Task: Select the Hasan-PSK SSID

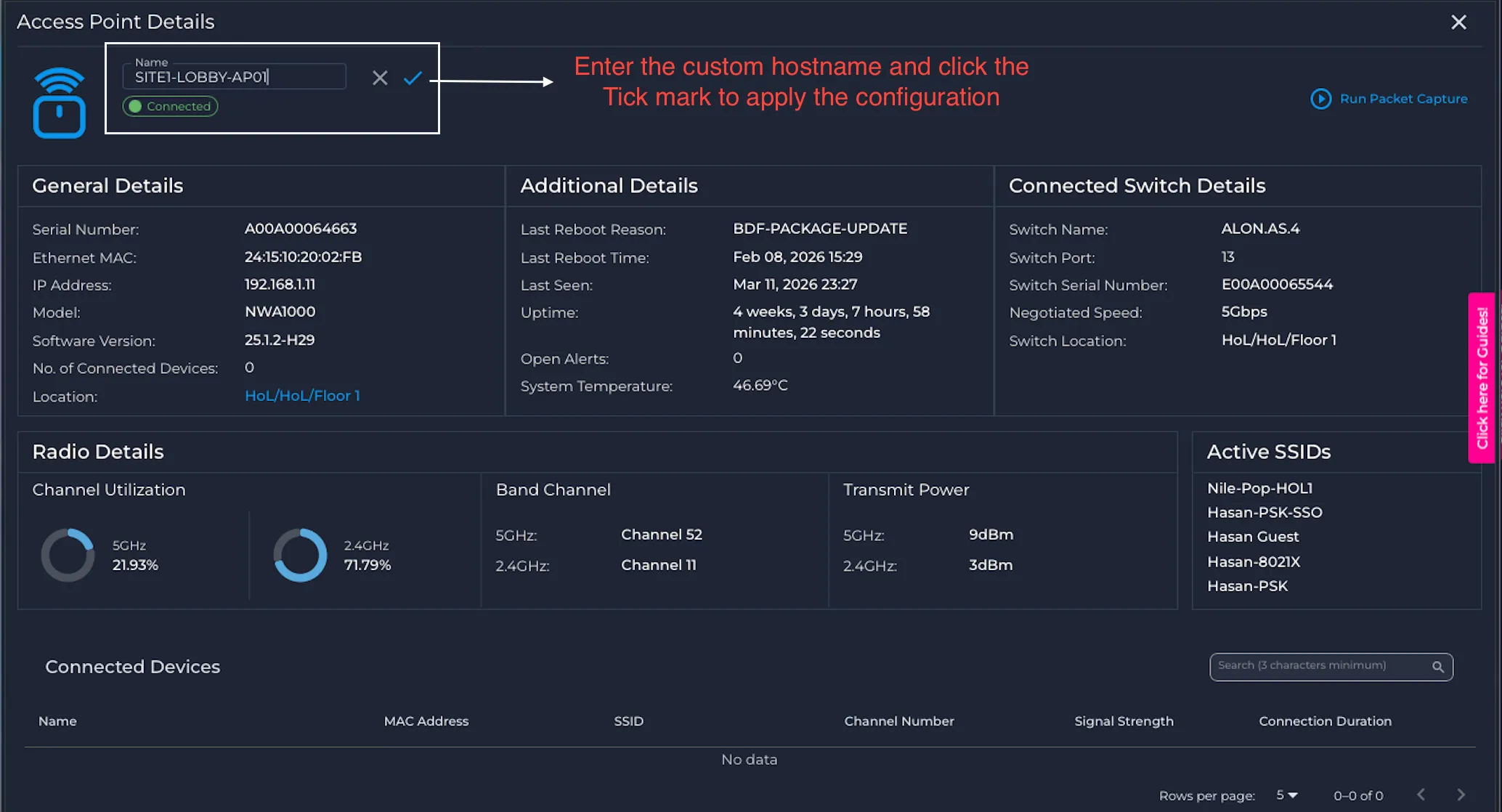Action: point(1247,586)
